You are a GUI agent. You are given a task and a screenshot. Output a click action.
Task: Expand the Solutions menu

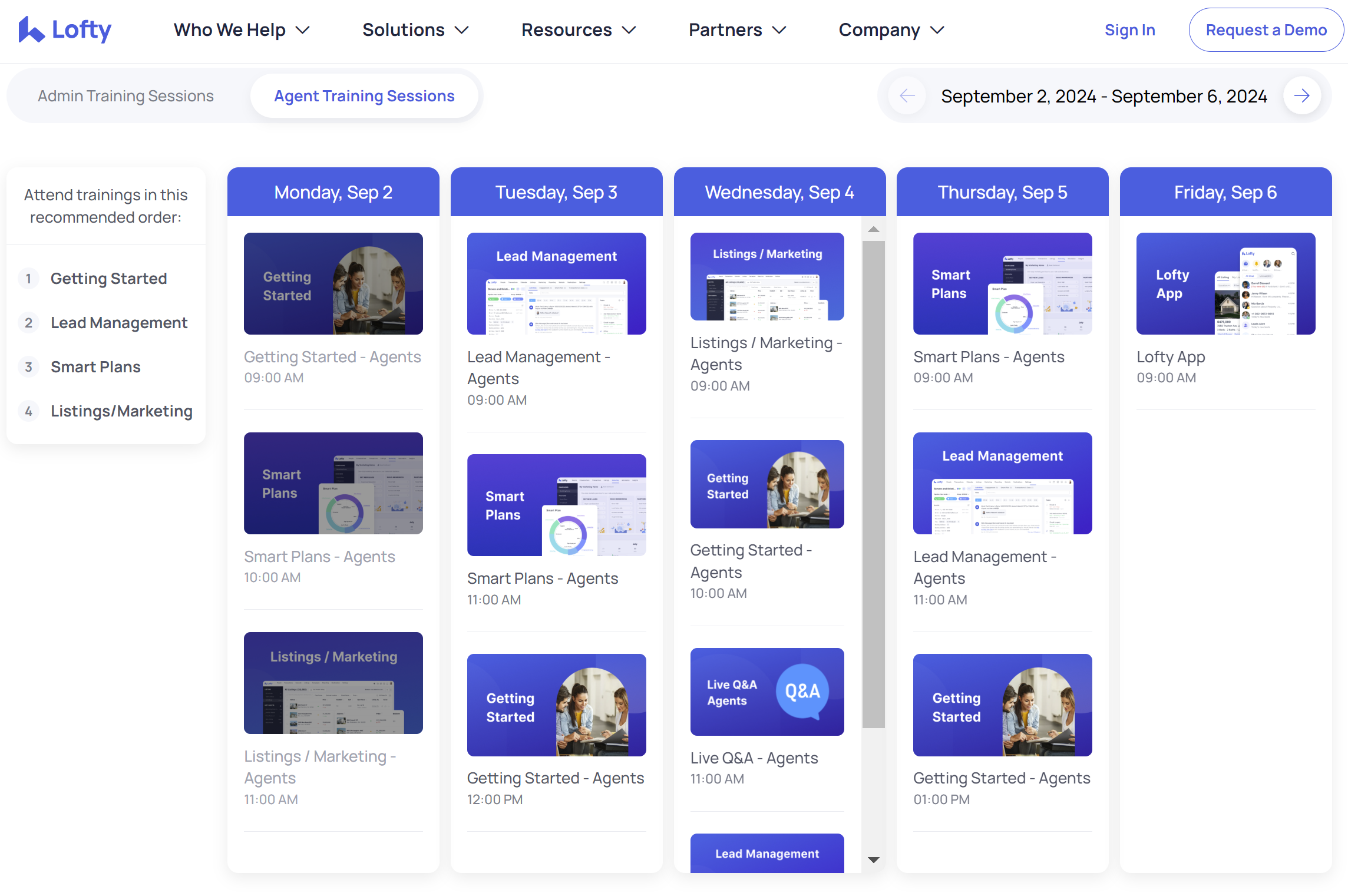(415, 29)
